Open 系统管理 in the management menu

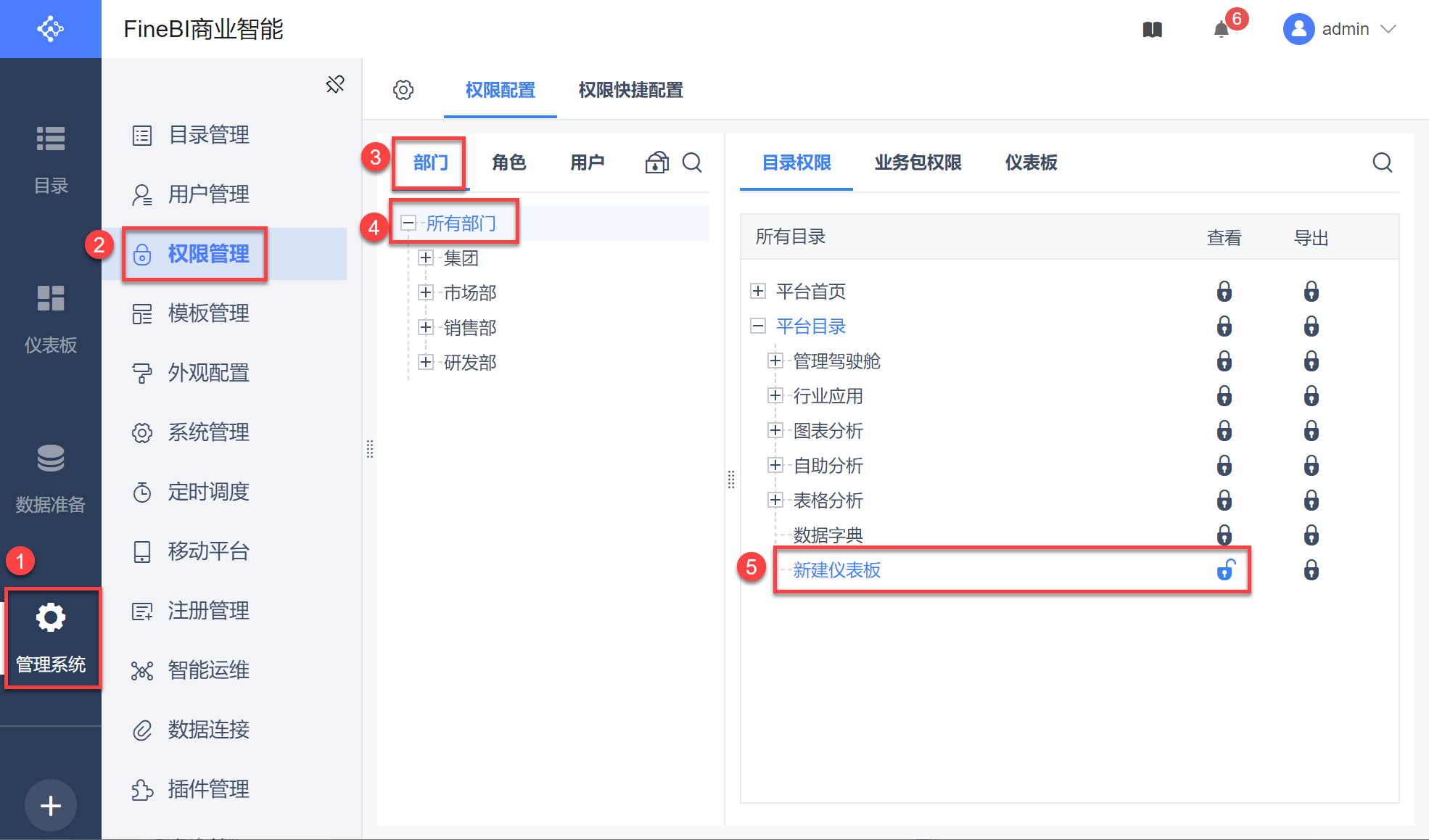[x=208, y=432]
